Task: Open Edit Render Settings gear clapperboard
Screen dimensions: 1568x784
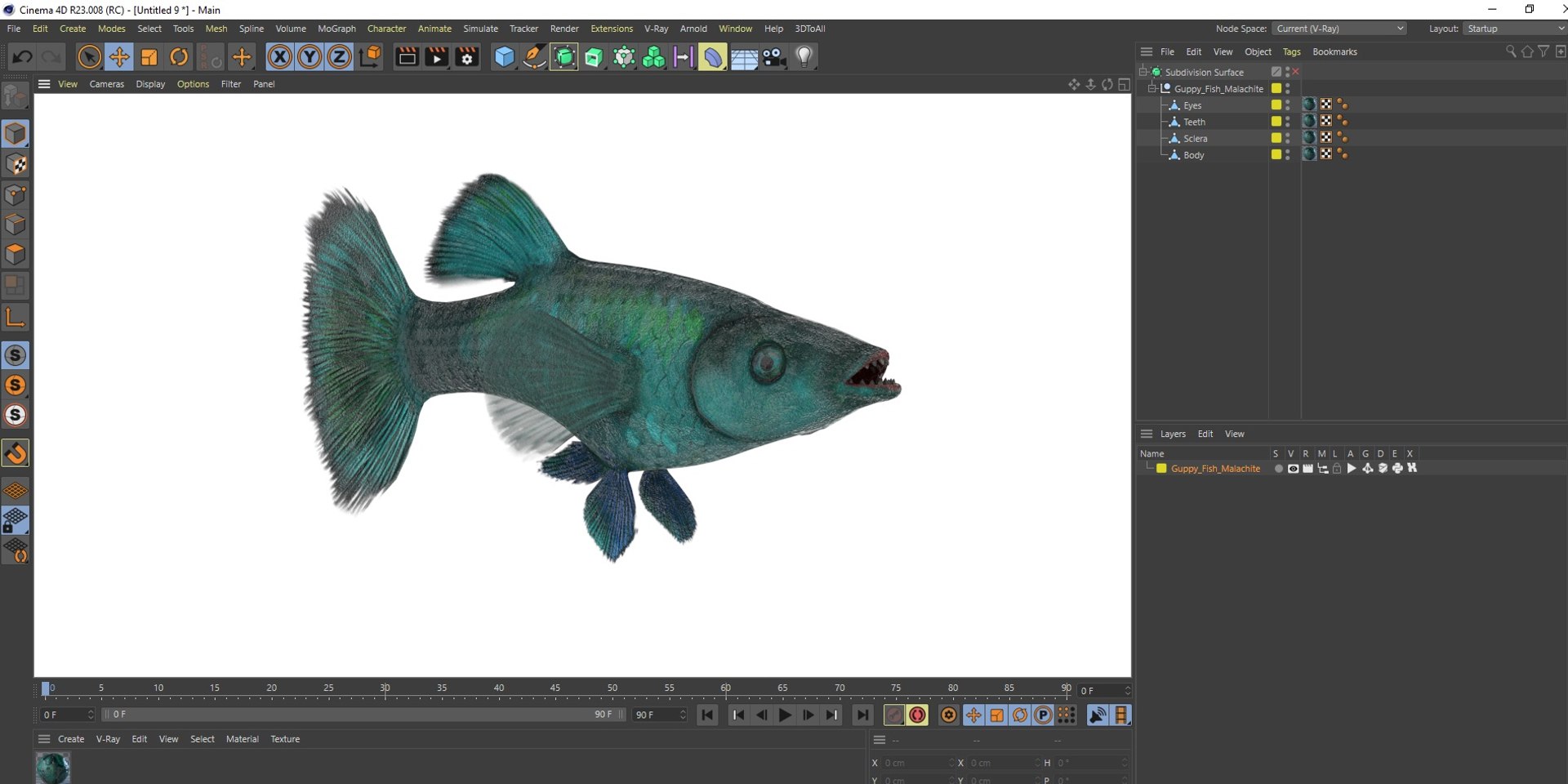Action: pyautogui.click(x=467, y=57)
